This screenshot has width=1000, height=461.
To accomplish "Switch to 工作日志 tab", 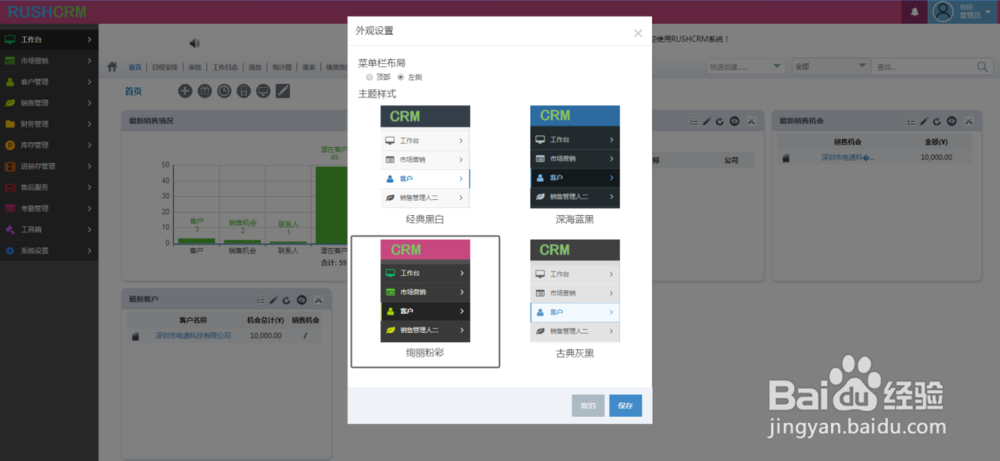I will click(224, 67).
